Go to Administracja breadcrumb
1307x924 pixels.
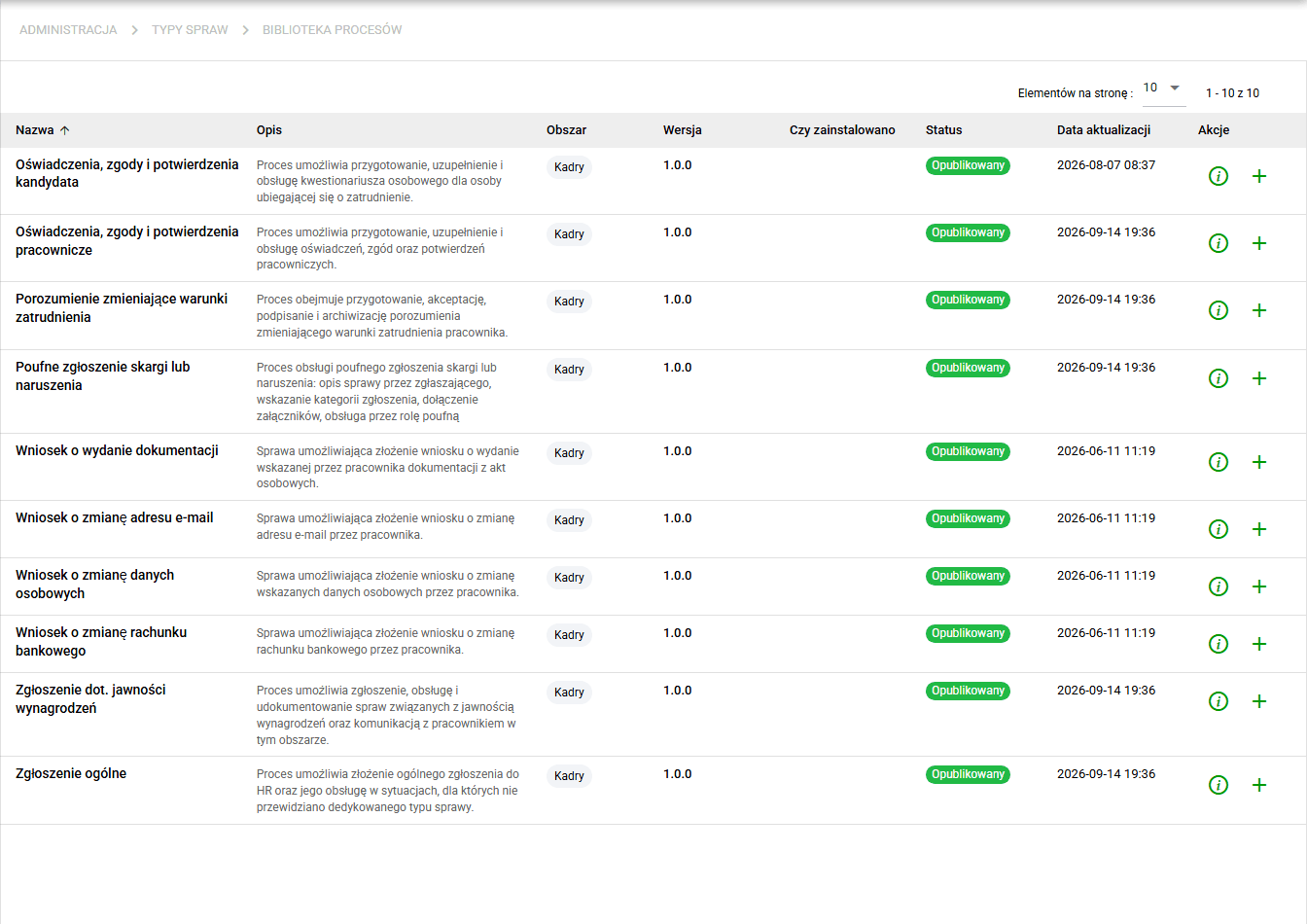click(x=68, y=30)
